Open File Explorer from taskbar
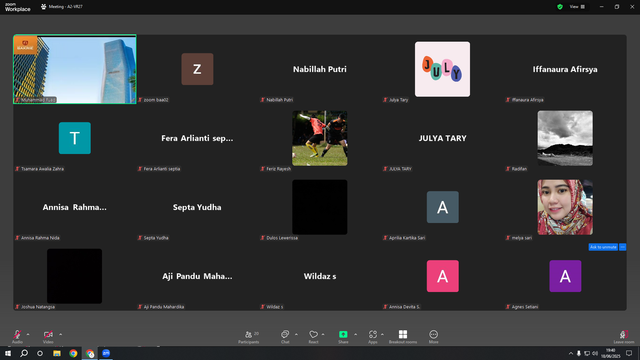The width and height of the screenshot is (640, 360). point(57,353)
